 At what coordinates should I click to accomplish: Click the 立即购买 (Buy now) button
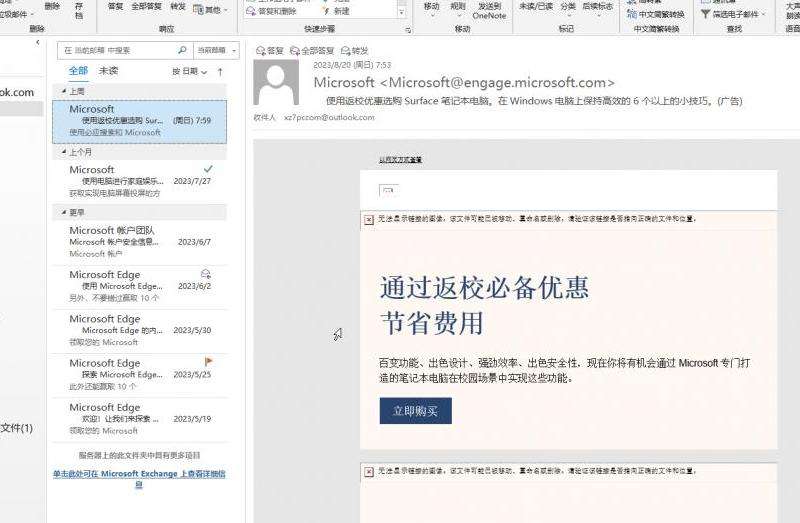point(415,411)
